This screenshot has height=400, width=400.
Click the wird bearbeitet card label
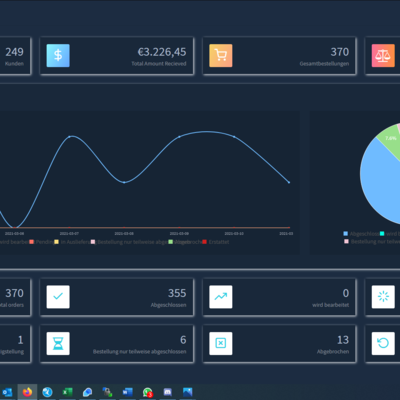tap(331, 305)
